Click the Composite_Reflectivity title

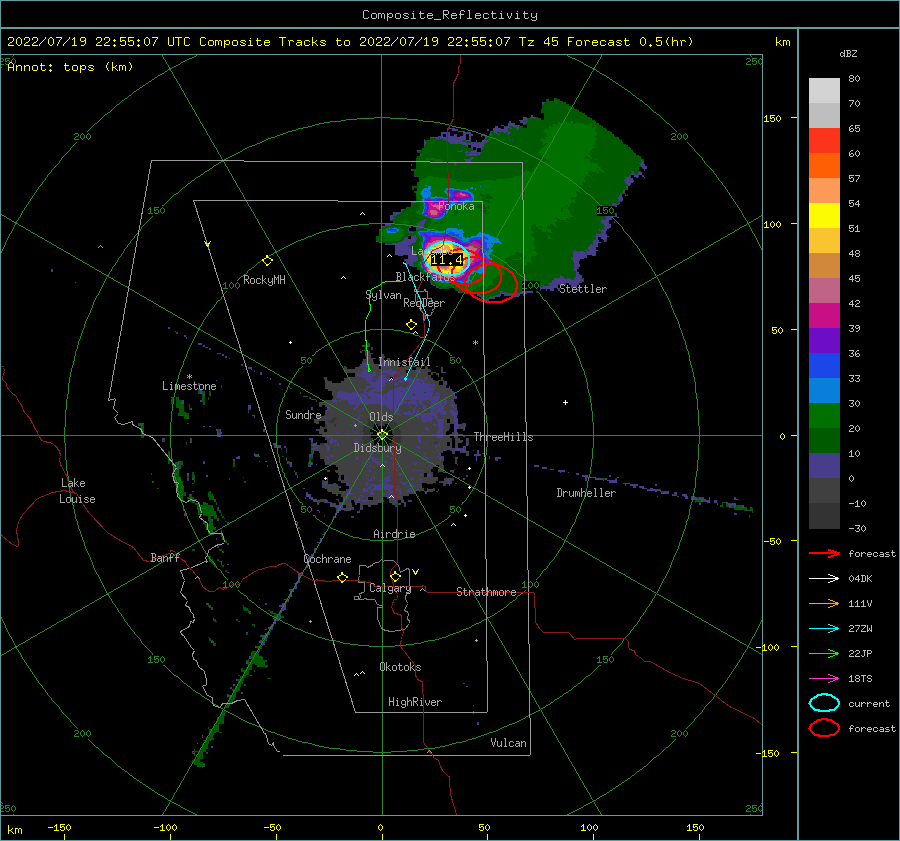449,15
